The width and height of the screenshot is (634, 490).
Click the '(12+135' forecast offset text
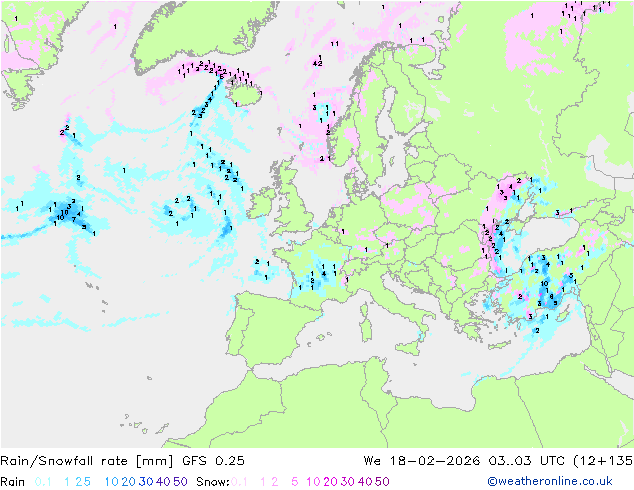(603, 460)
